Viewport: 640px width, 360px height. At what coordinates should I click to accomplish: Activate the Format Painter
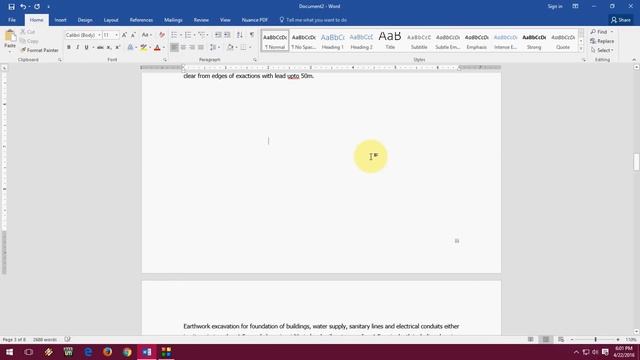point(40,50)
